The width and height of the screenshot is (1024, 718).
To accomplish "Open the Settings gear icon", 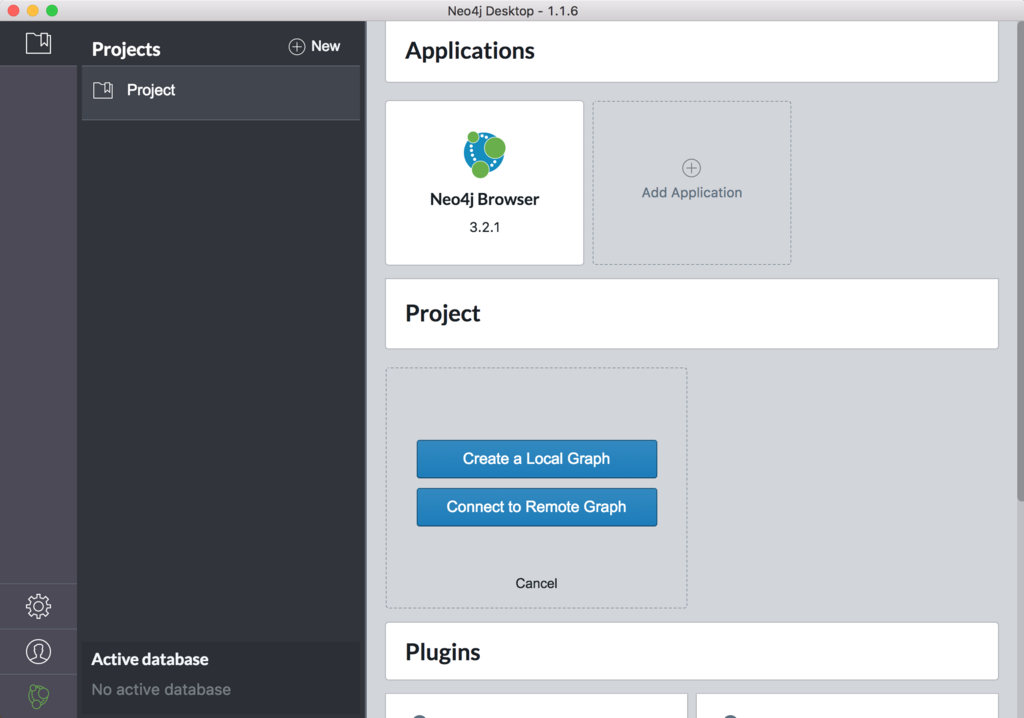I will tap(38, 606).
